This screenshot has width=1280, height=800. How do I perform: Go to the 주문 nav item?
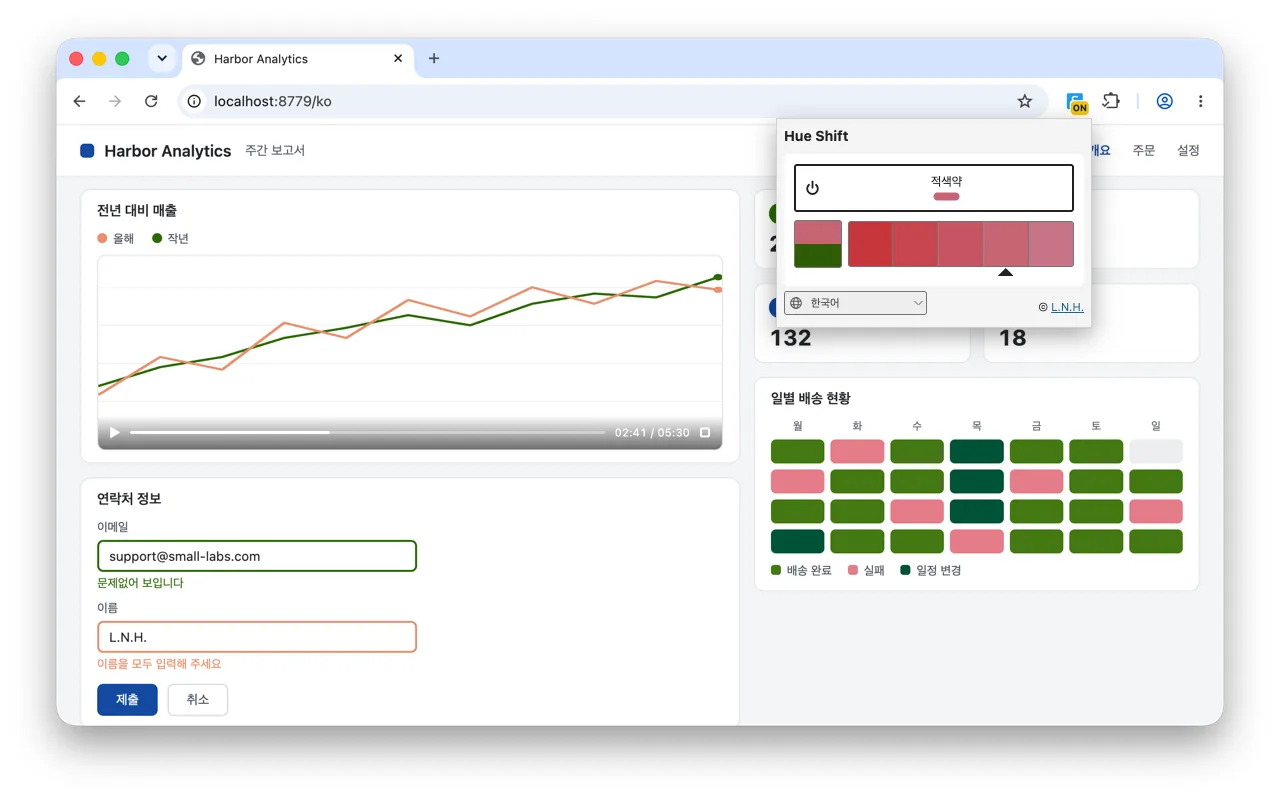pyautogui.click(x=1144, y=150)
